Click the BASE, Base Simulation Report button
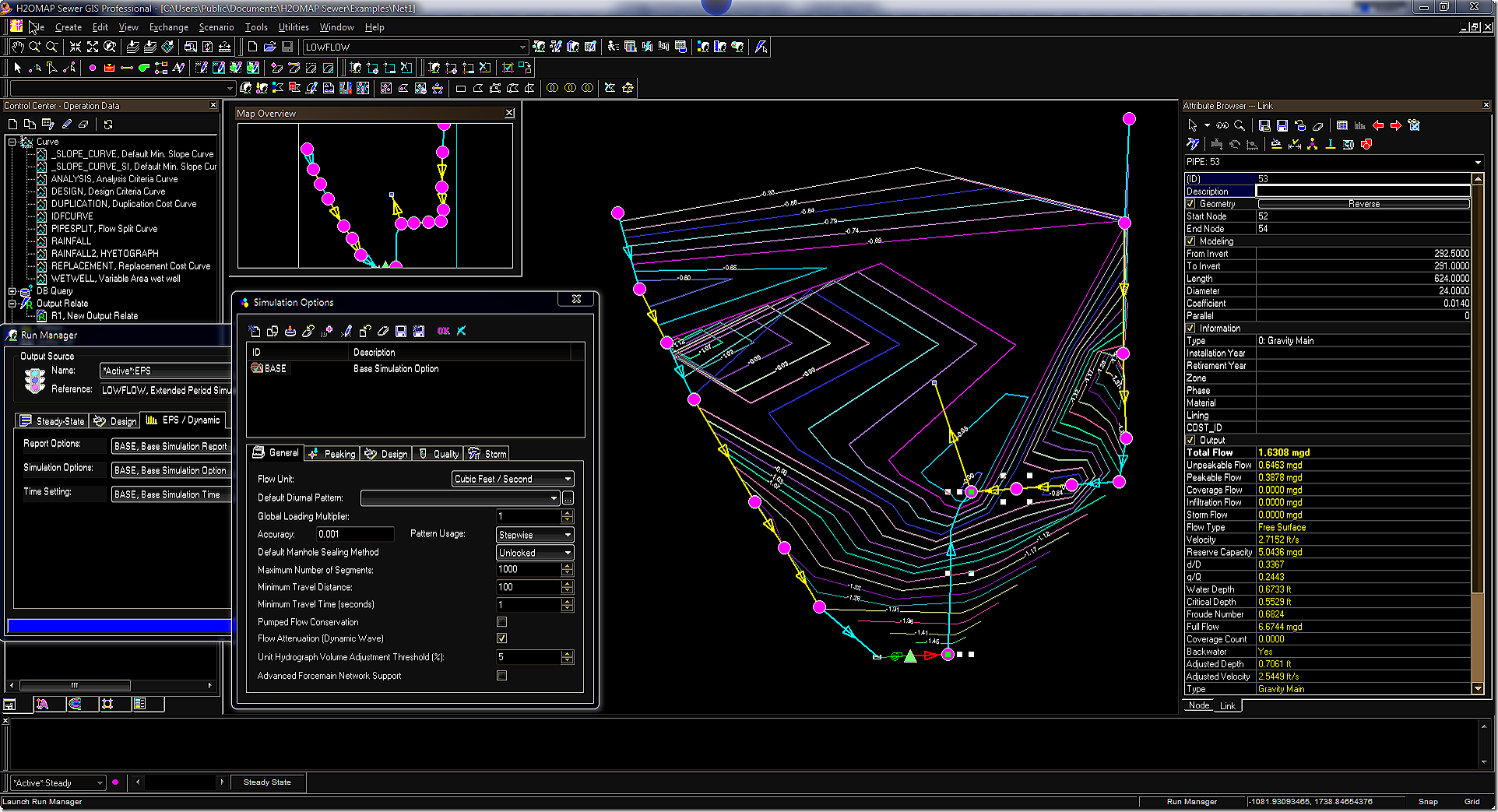The image size is (1498, 812). pos(171,445)
